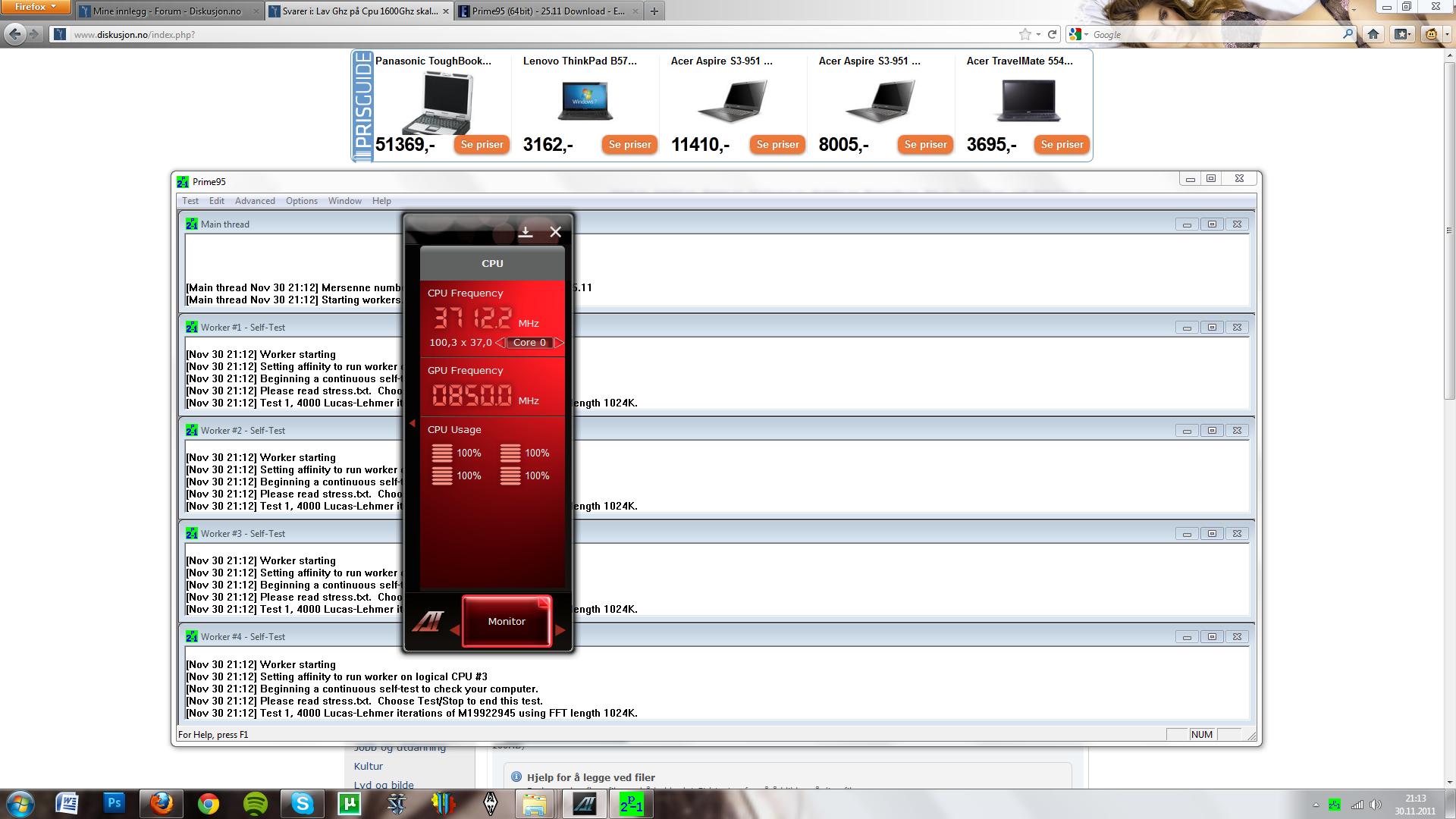This screenshot has width=1456, height=819.
Task: Open Prime95 Help menu
Action: coord(381,201)
